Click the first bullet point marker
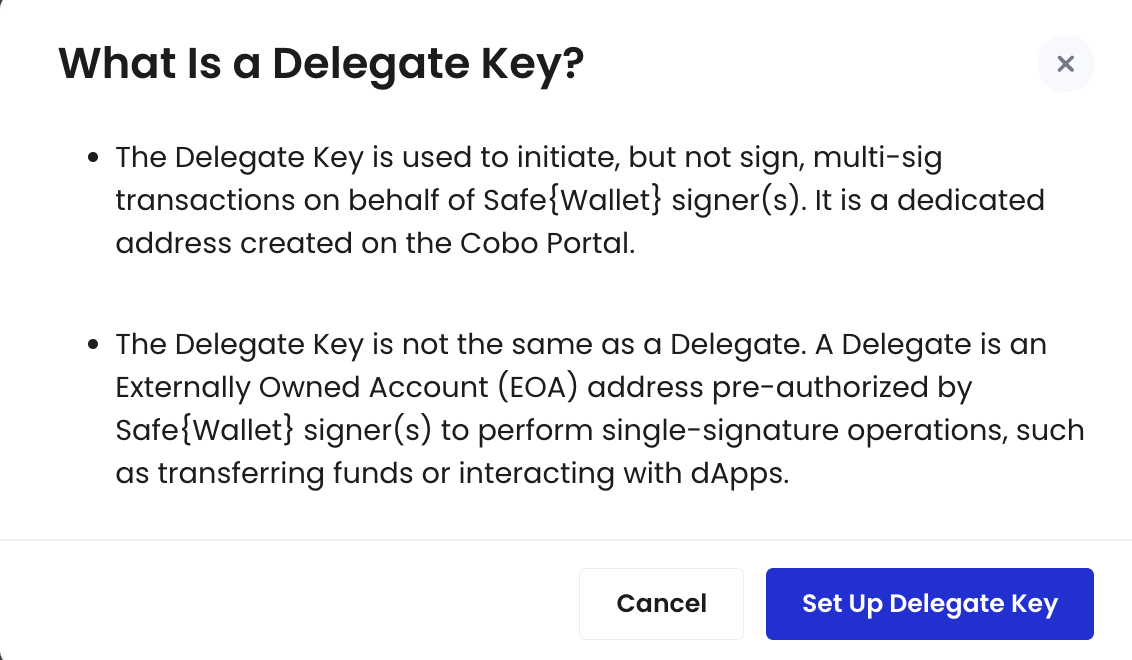This screenshot has height=660, width=1132. point(93,157)
